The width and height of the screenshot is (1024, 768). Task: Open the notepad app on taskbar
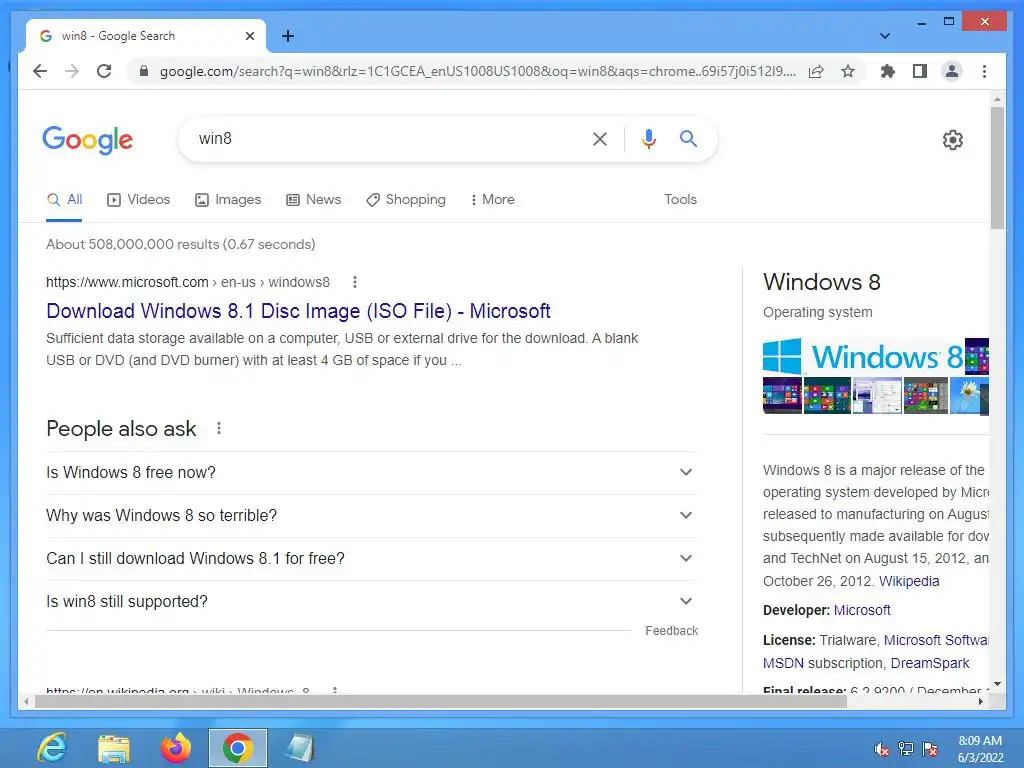coord(300,748)
